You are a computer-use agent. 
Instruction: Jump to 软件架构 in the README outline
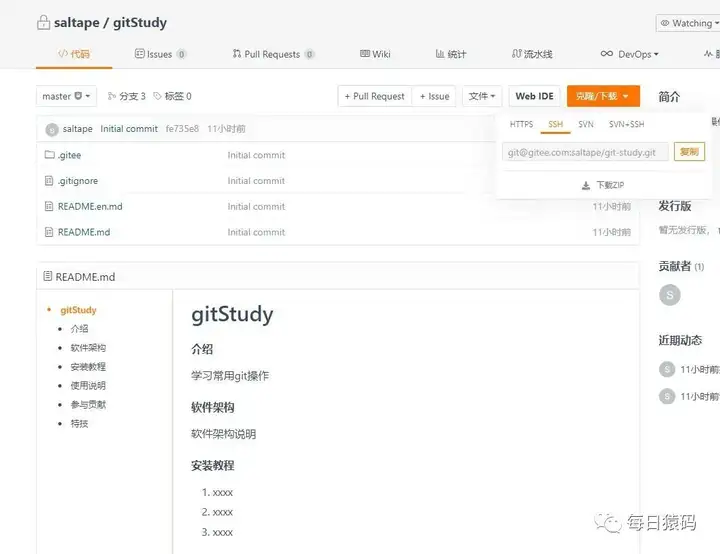(x=88, y=348)
